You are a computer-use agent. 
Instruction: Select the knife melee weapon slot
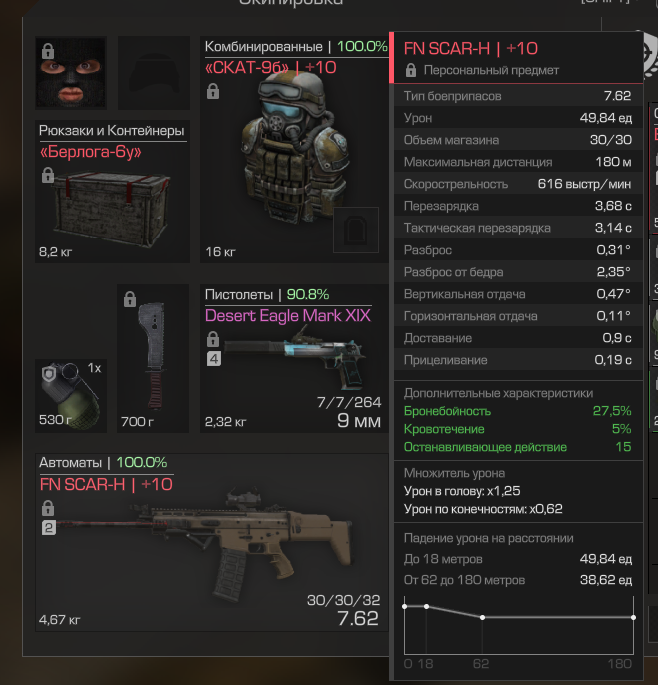(153, 358)
